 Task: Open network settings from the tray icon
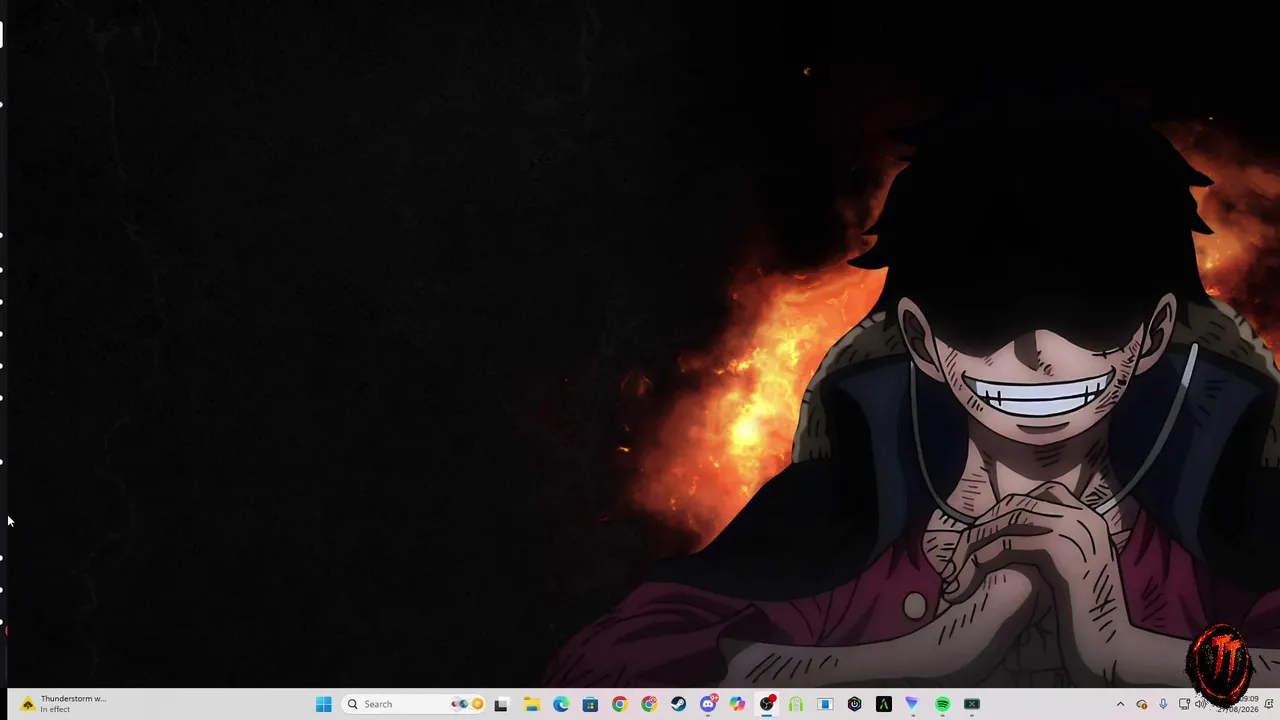click(x=1184, y=704)
